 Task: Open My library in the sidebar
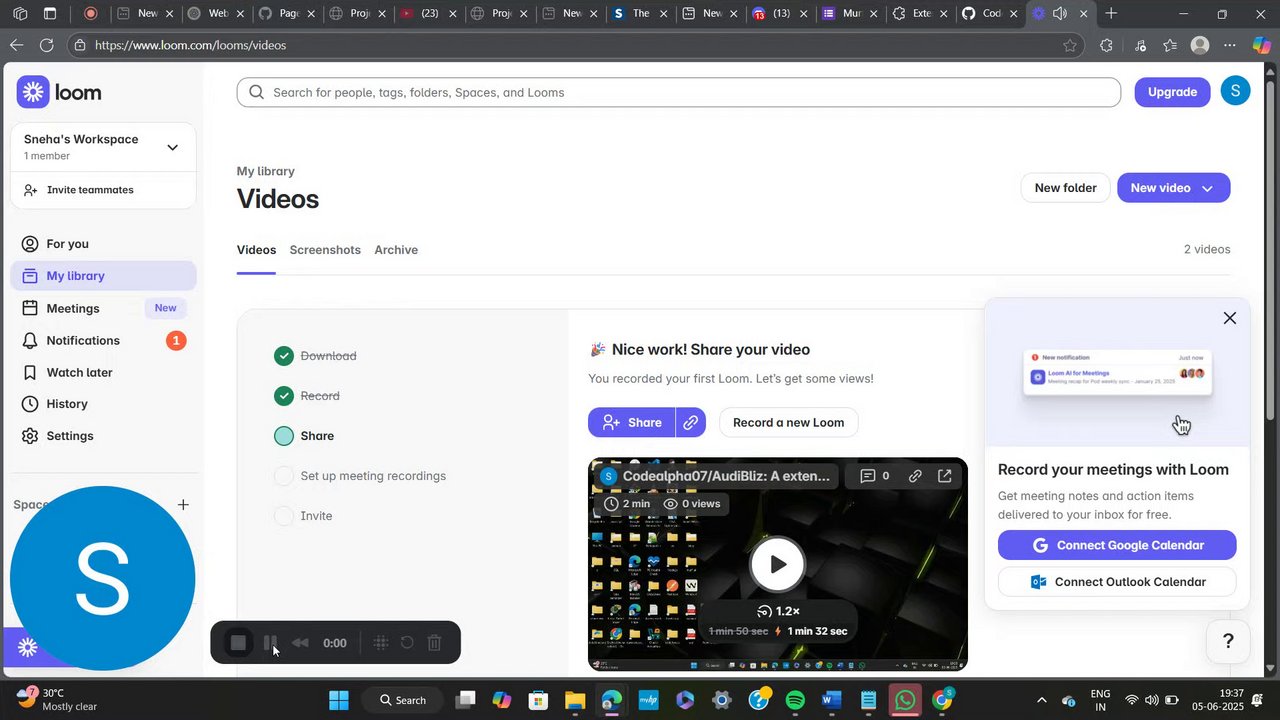click(103, 276)
